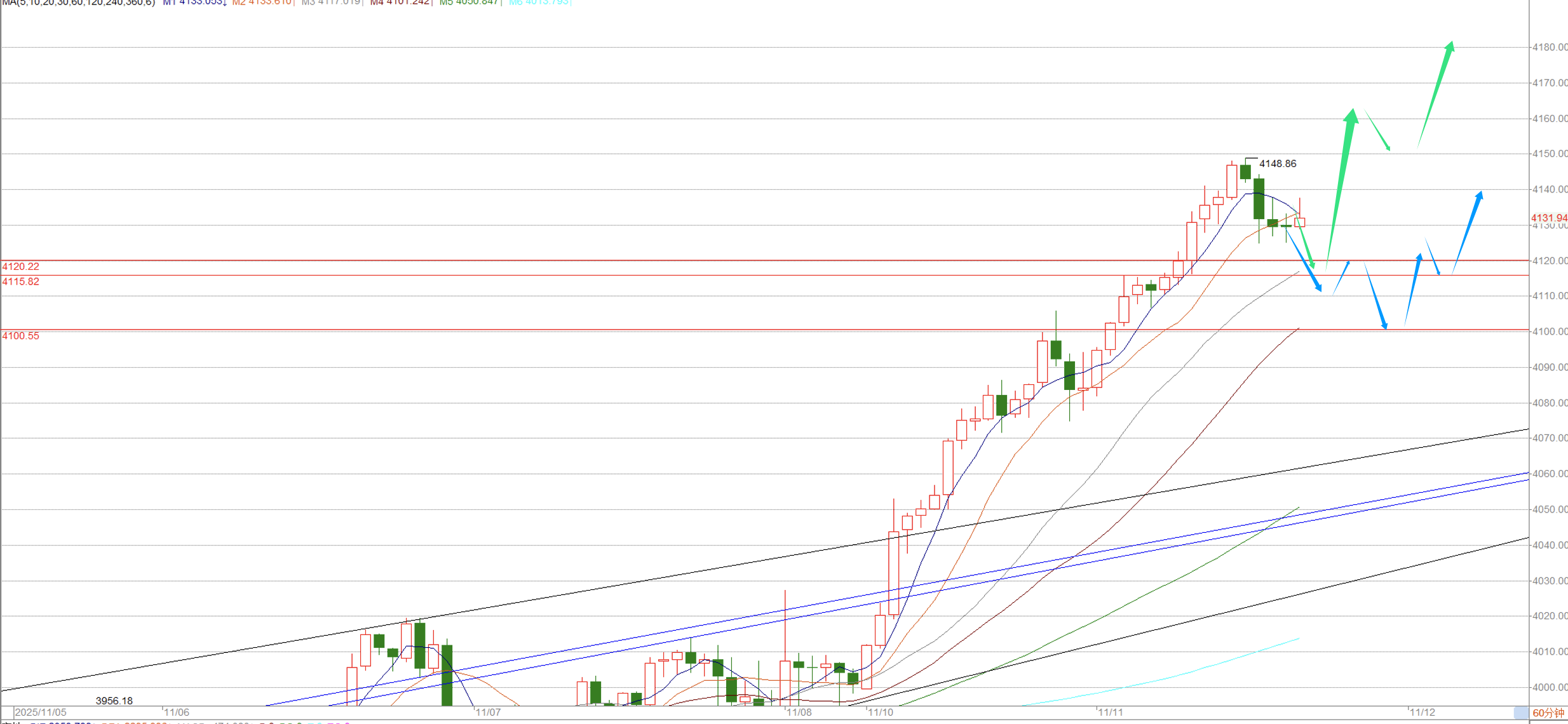Click the 3956.18 low price label
Screen dimensions: 1568x724
[x=114, y=701]
